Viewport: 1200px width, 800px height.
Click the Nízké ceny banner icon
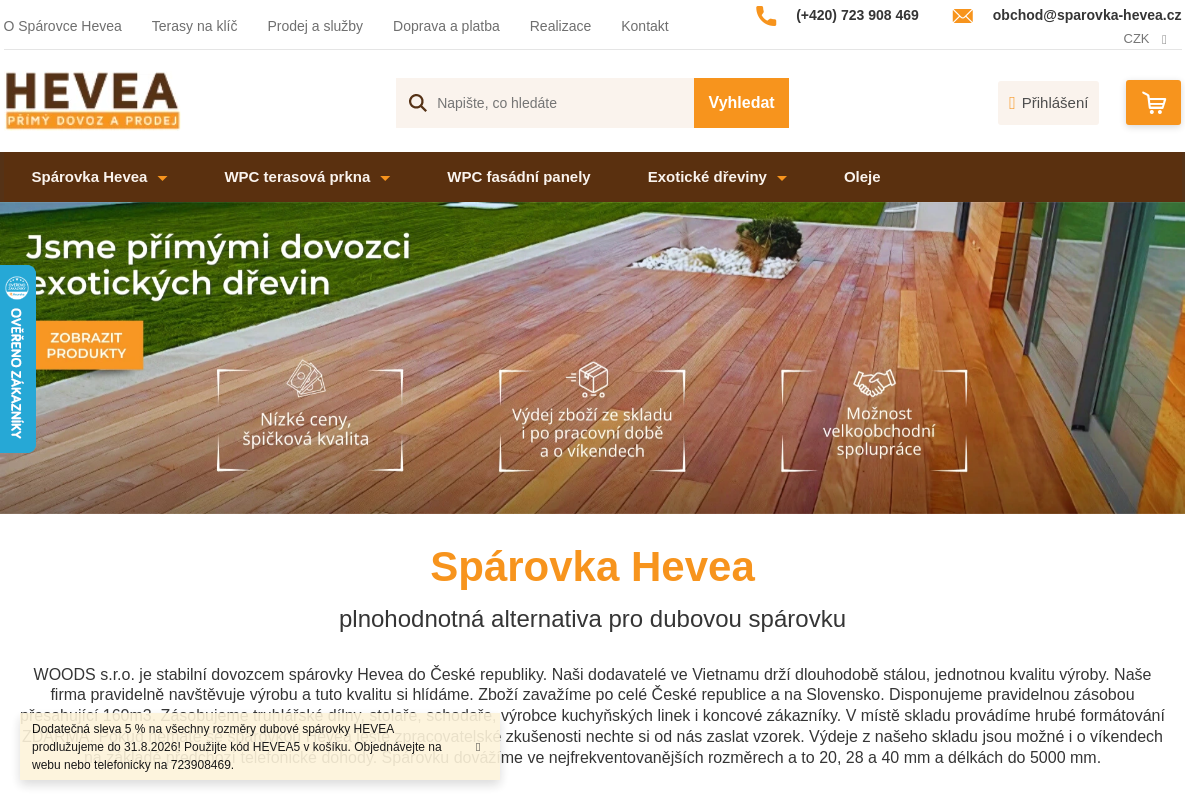[x=306, y=379]
